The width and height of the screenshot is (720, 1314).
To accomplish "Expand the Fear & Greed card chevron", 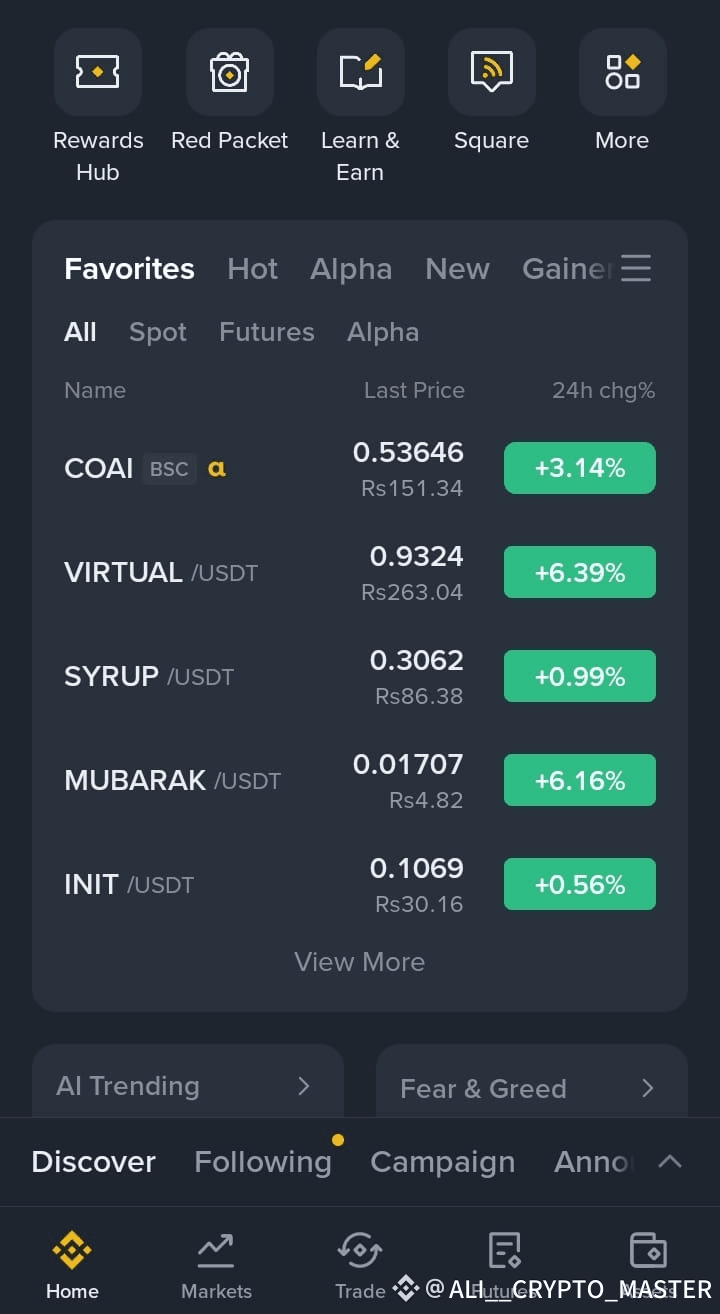I will click(x=648, y=1088).
